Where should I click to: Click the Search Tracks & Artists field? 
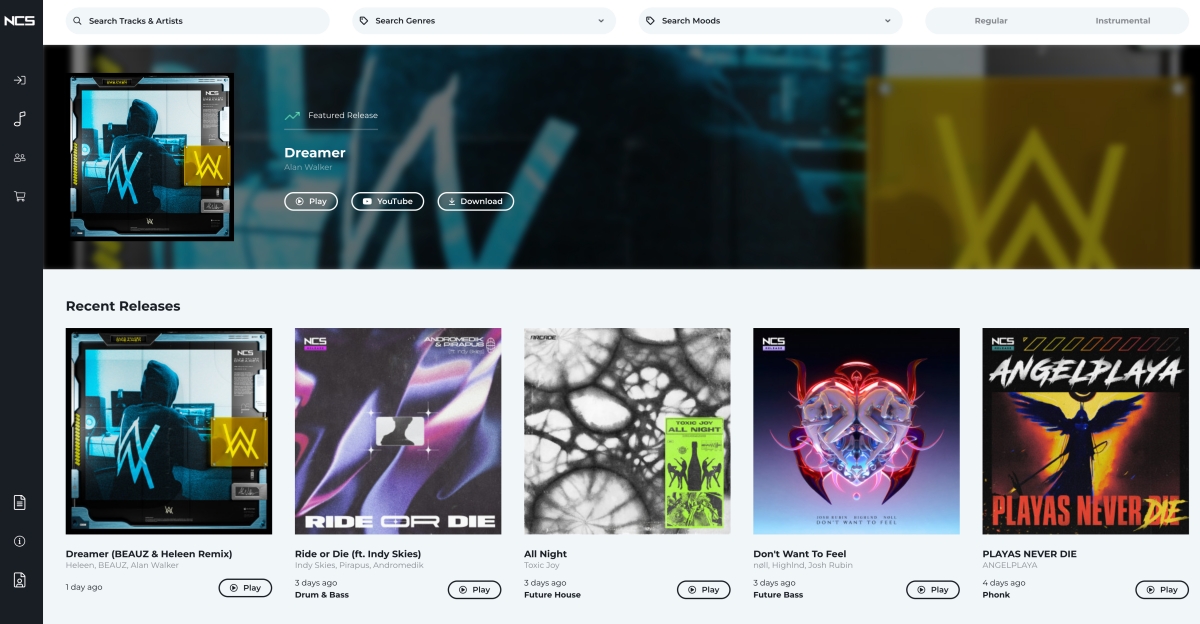(197, 20)
